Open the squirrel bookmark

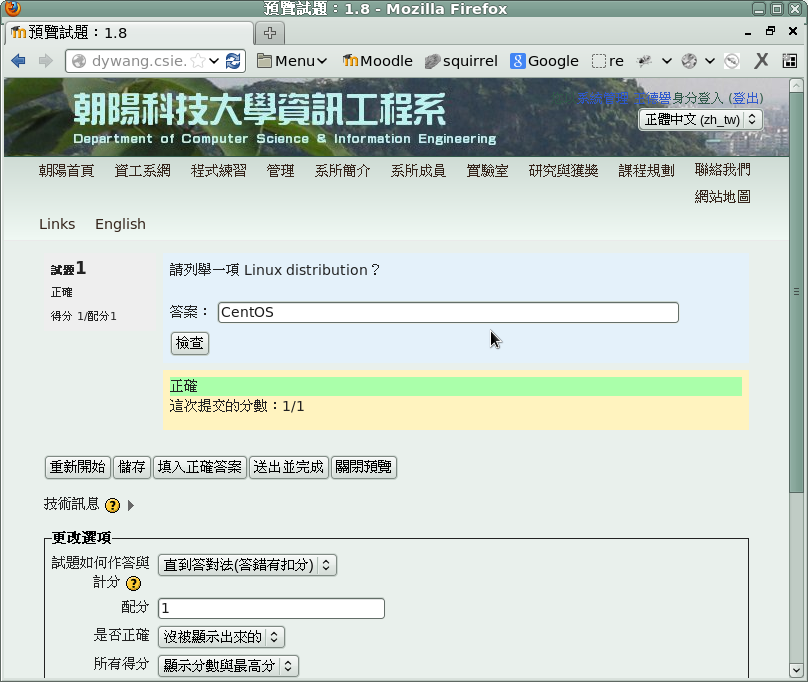[461, 61]
